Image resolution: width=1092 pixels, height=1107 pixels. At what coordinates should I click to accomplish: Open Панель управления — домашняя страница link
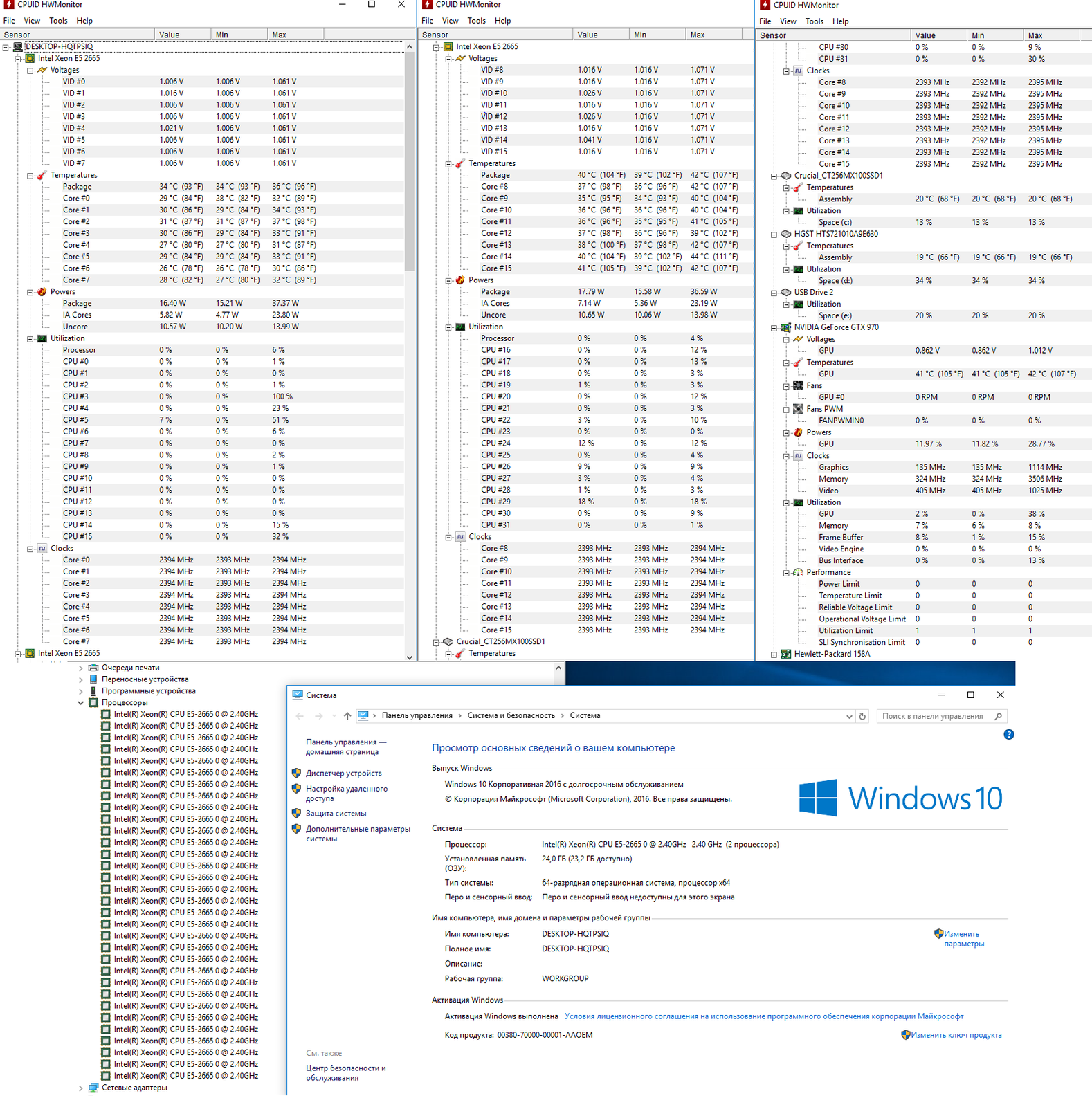[x=346, y=747]
